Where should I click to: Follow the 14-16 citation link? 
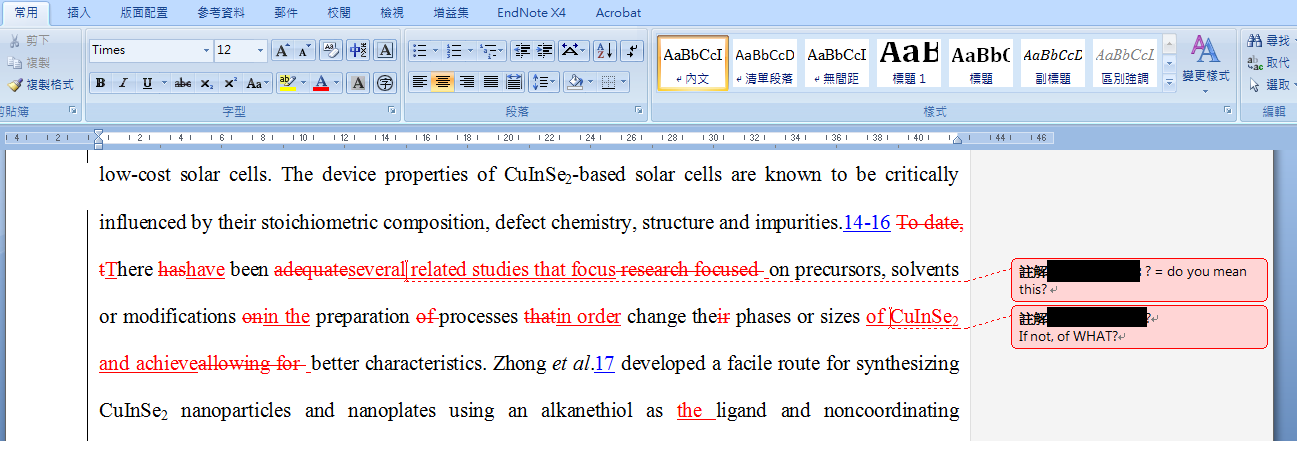point(866,222)
